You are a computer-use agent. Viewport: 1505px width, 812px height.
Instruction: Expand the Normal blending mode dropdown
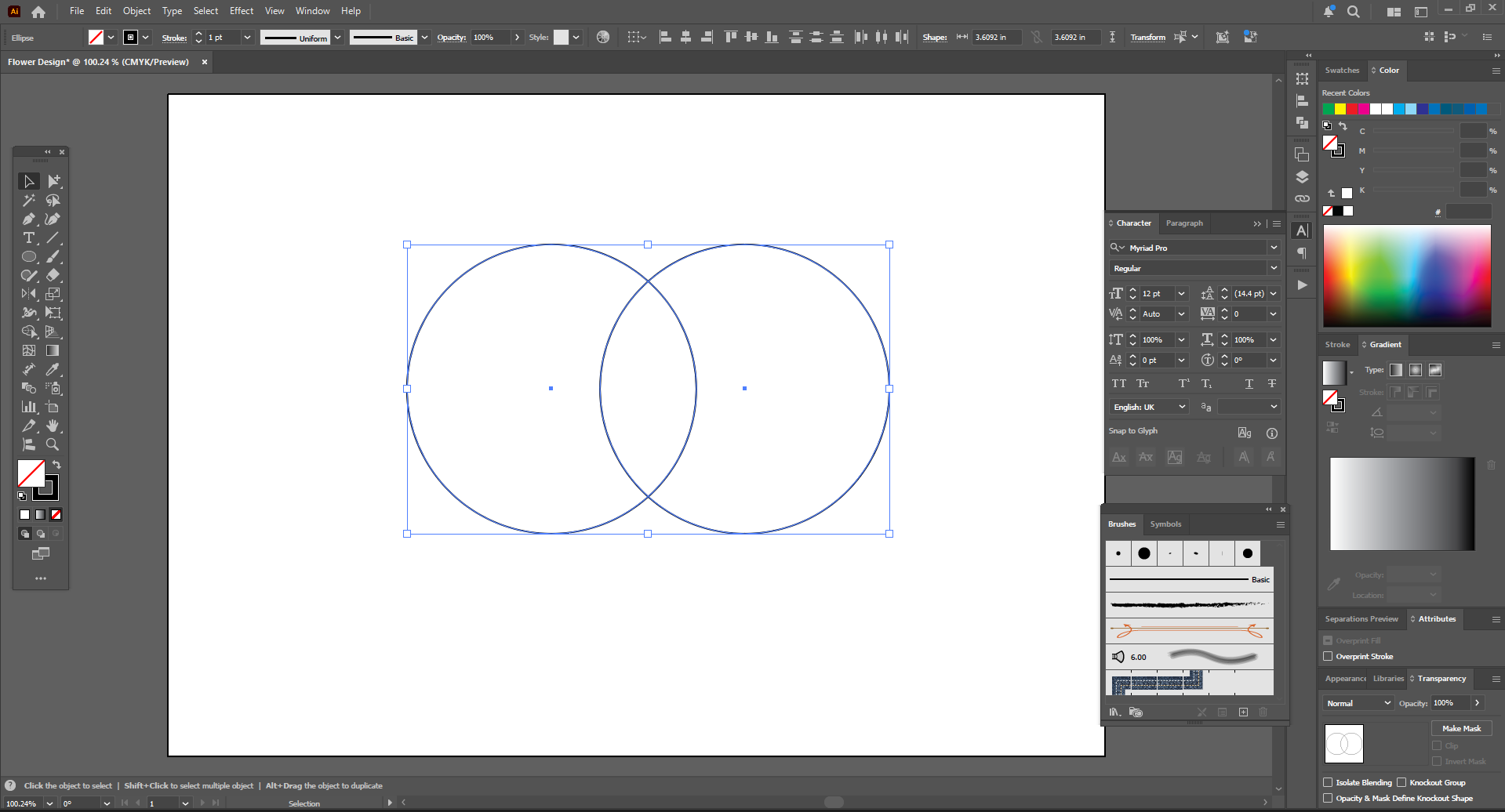pyautogui.click(x=1359, y=703)
